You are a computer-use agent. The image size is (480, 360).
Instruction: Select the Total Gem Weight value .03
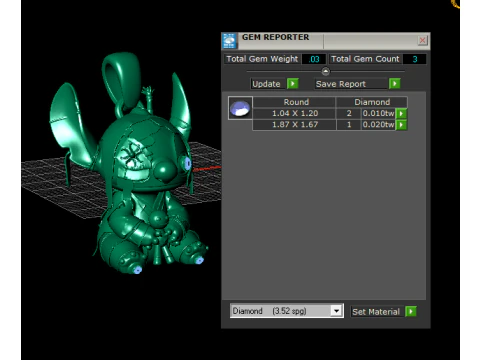click(x=314, y=59)
